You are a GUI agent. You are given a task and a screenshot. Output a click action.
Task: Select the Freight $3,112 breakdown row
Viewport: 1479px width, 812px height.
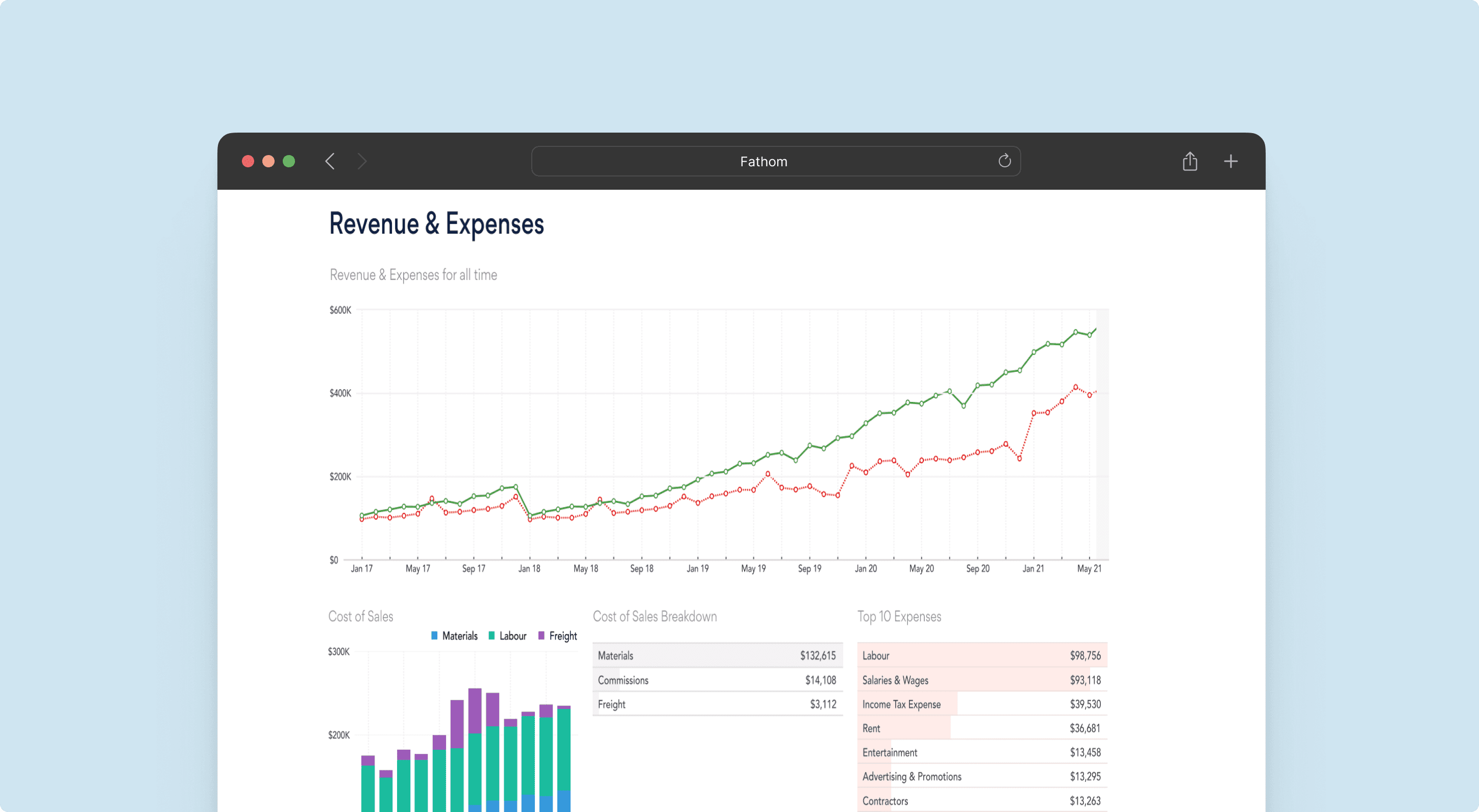tap(717, 704)
